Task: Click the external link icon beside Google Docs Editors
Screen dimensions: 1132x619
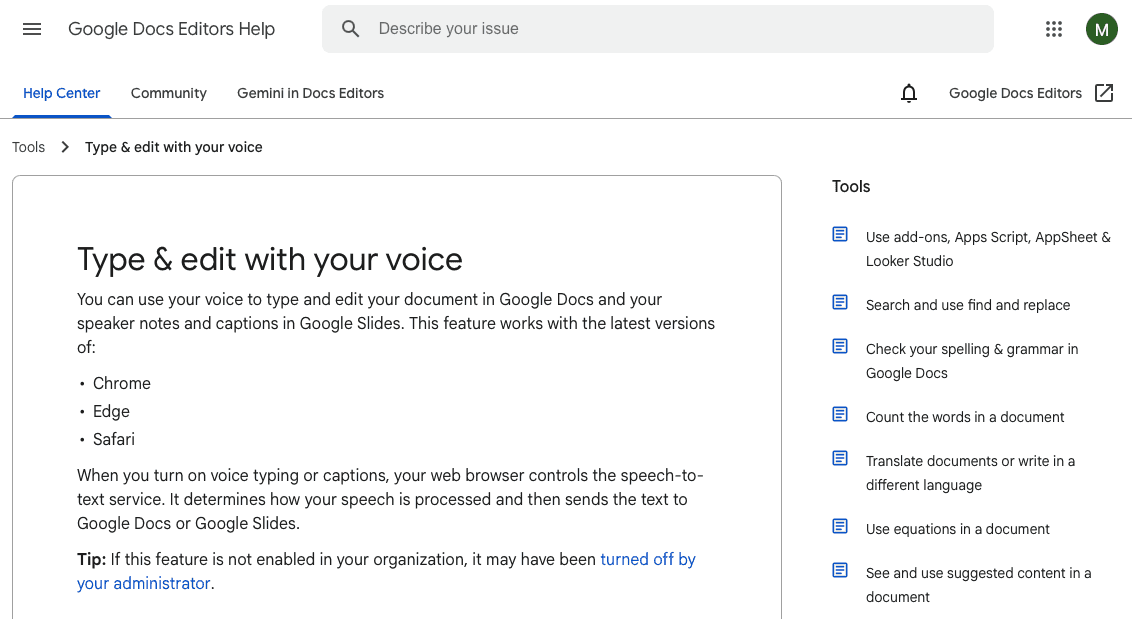Action: pyautogui.click(x=1104, y=92)
